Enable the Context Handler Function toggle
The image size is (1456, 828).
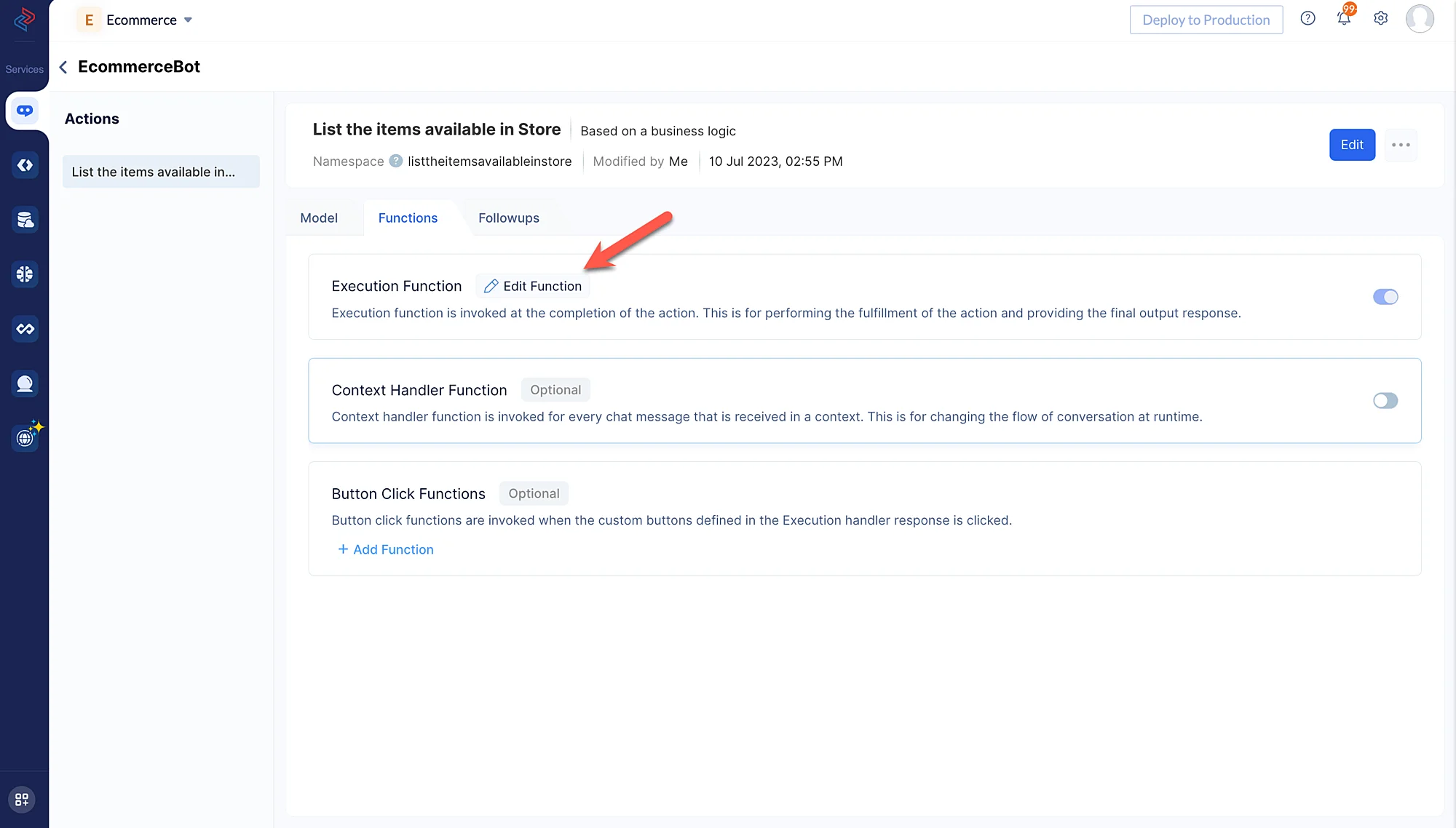1385,401
